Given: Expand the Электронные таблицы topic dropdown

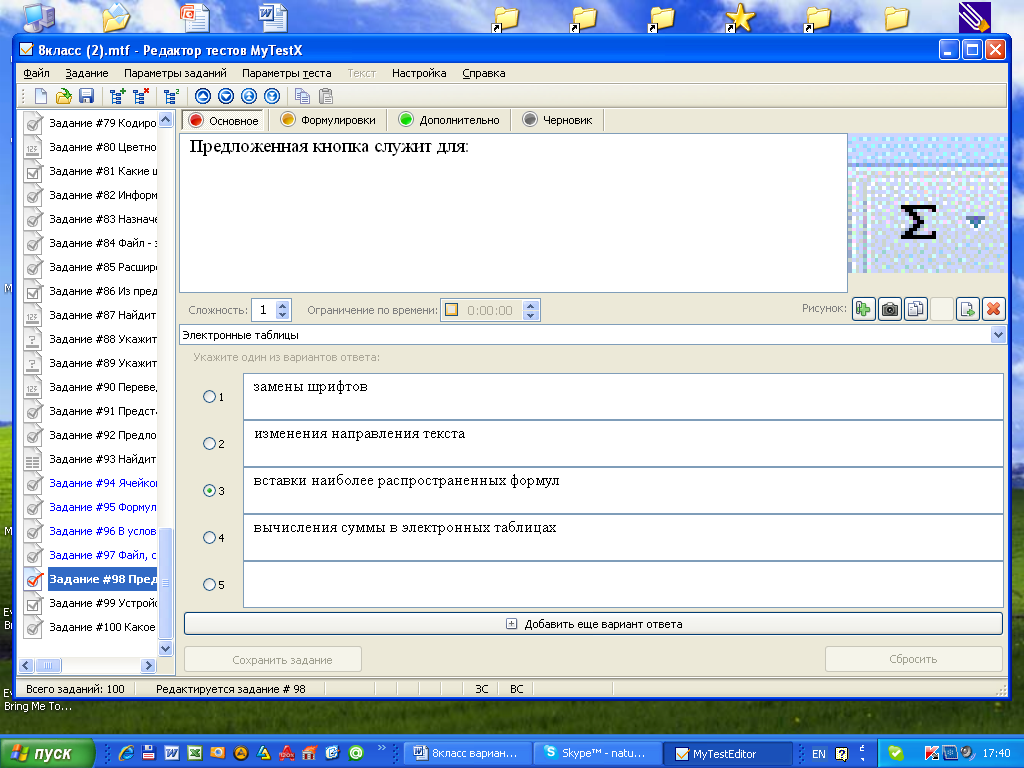Looking at the screenshot, I should click(x=998, y=335).
